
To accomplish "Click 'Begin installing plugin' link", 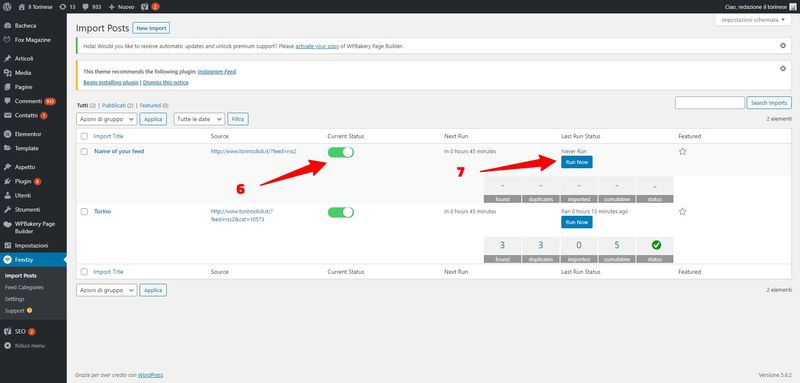I will [111, 83].
